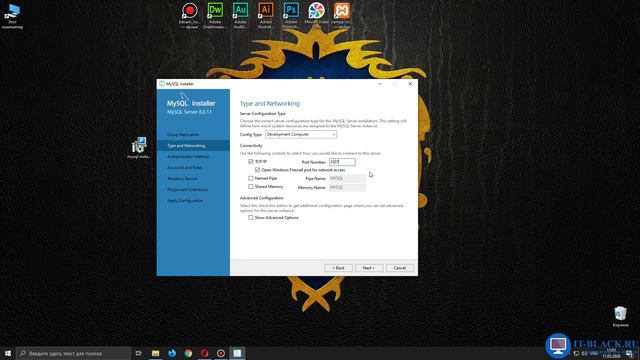Click the taskbar search box
Viewport: 640px width, 360px height.
tap(73, 353)
